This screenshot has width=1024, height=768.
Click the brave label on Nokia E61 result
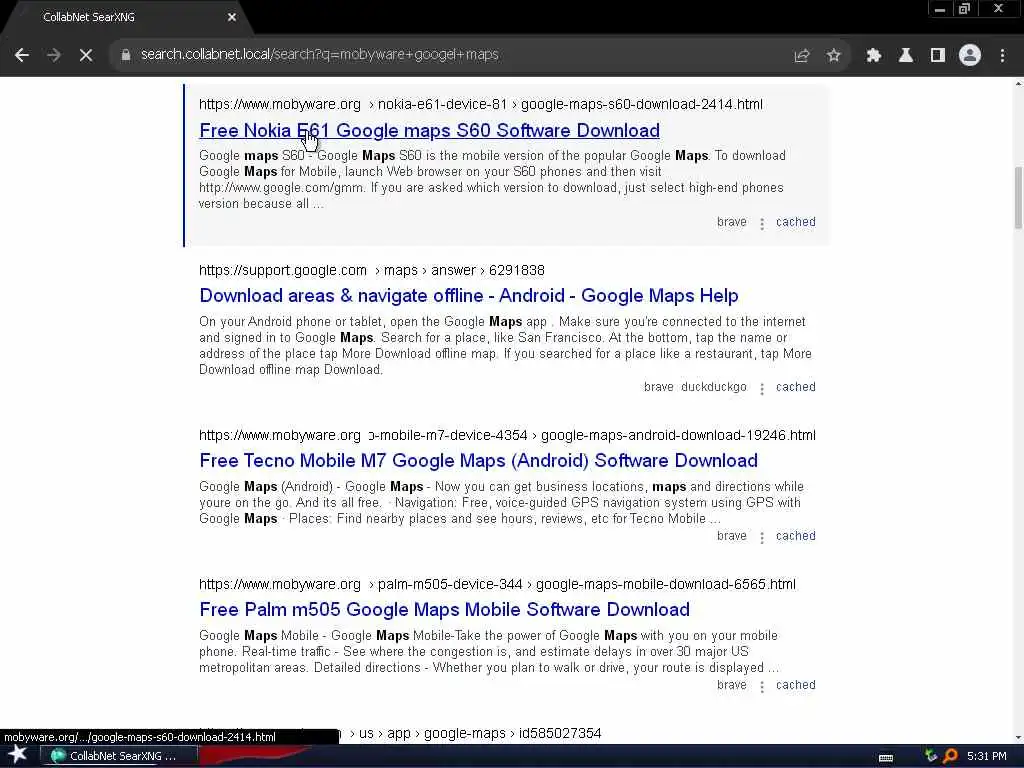pos(731,222)
